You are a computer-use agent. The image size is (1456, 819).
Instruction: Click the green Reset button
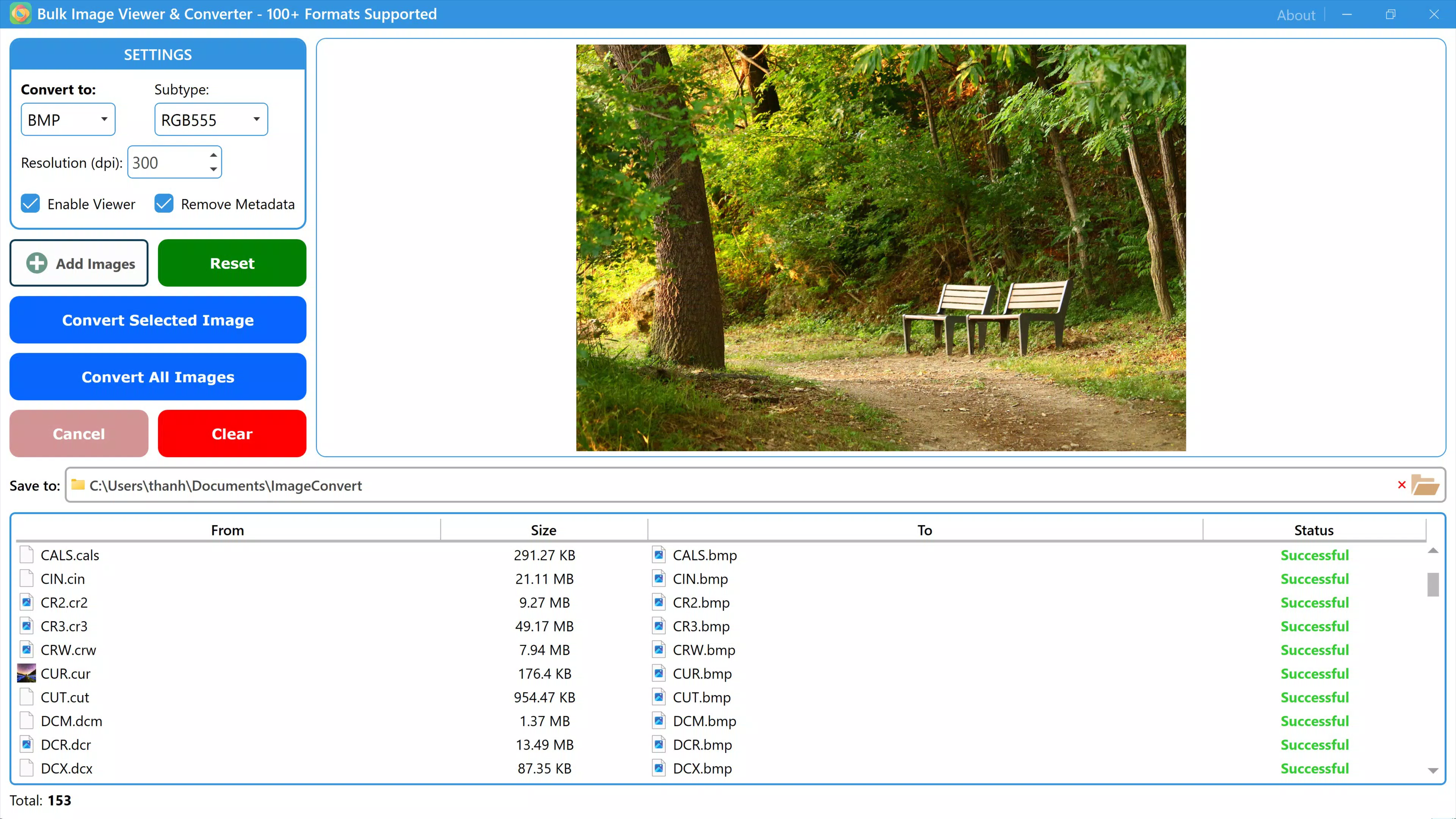[x=232, y=263]
